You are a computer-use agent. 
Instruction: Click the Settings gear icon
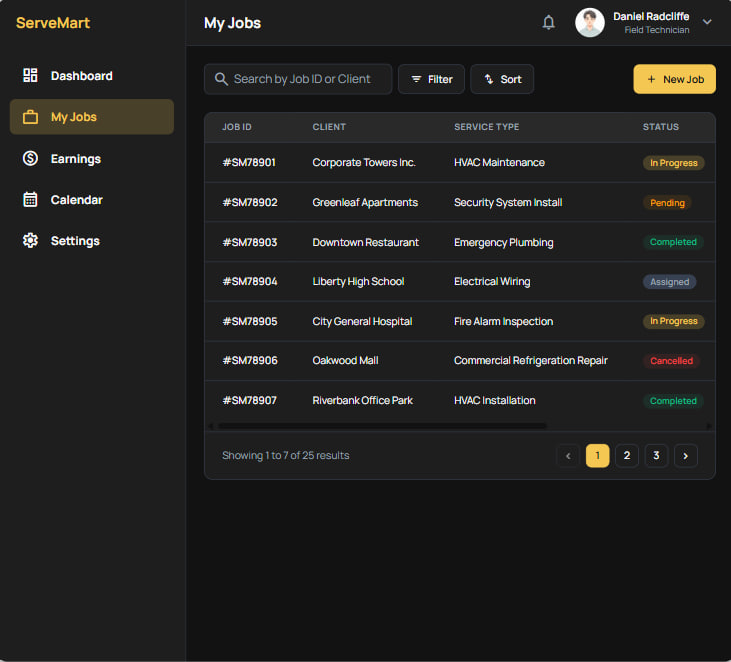30,241
